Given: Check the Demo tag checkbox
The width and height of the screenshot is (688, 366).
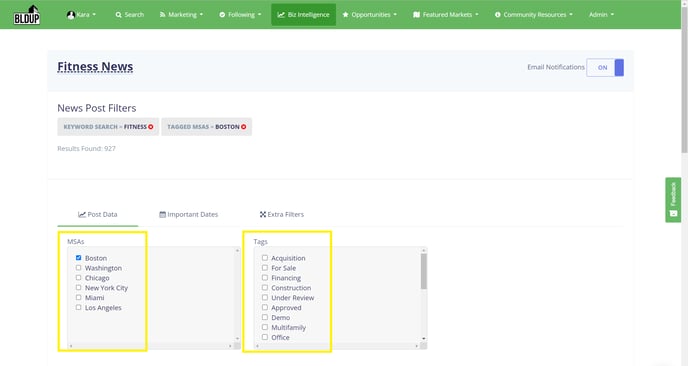Looking at the screenshot, I should click(265, 317).
